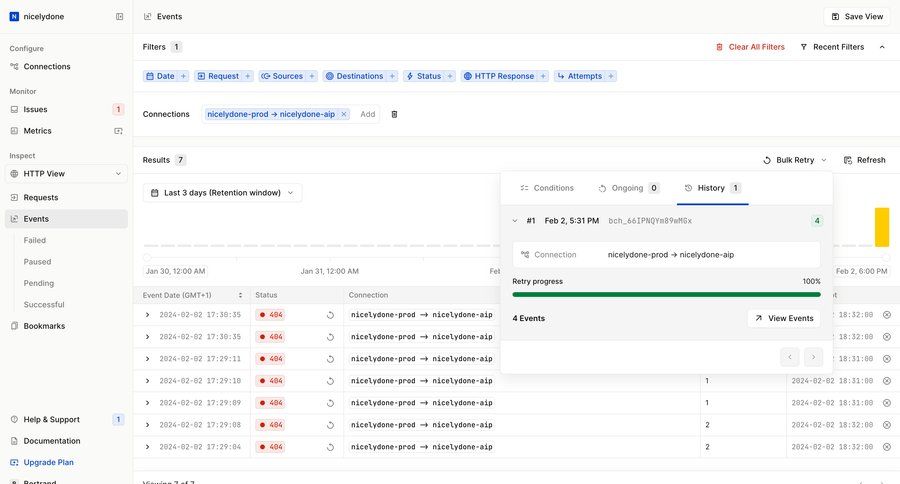Viewport: 900px width, 484px height.
Task: Clear All Filters
Action: 750,47
